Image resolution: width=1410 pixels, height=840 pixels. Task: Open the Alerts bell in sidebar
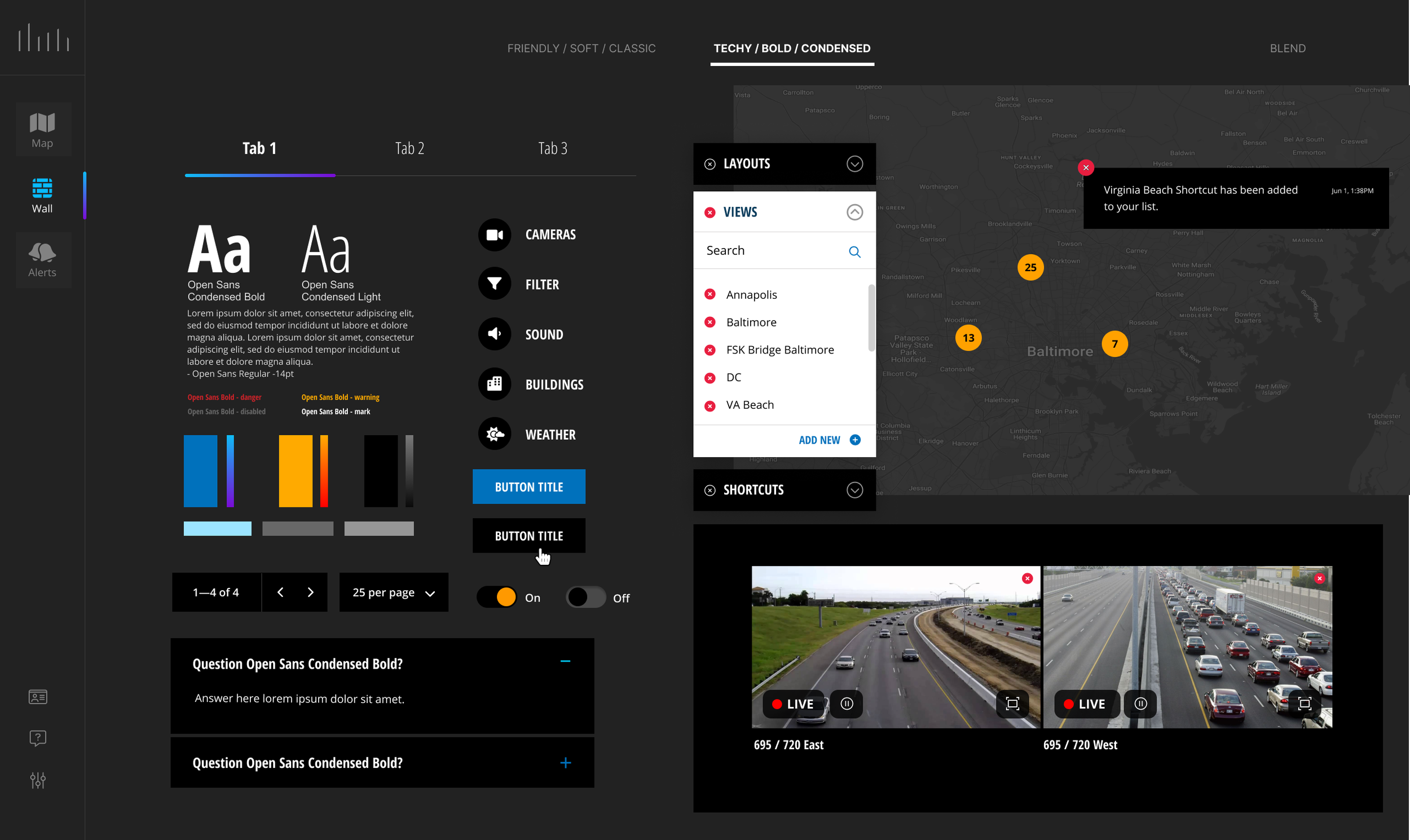point(42,259)
